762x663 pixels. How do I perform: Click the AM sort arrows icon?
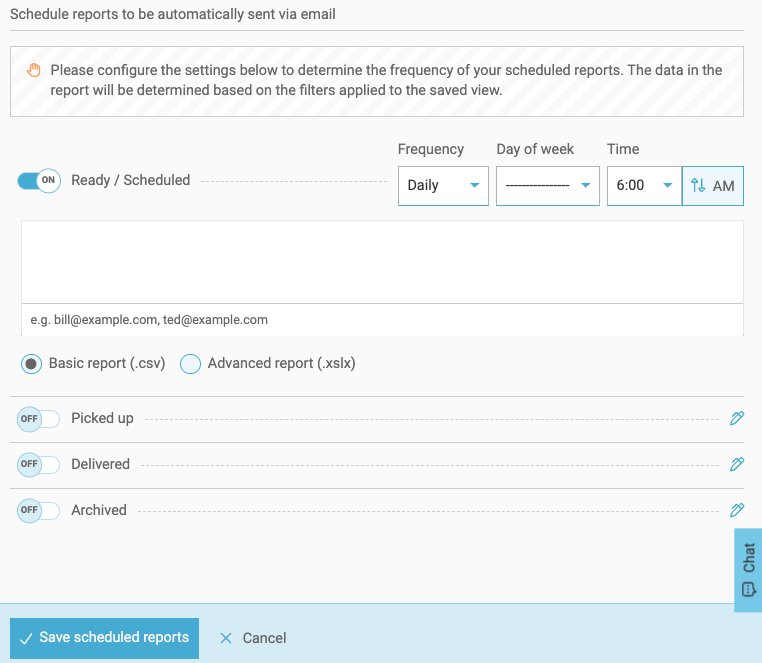coord(698,186)
